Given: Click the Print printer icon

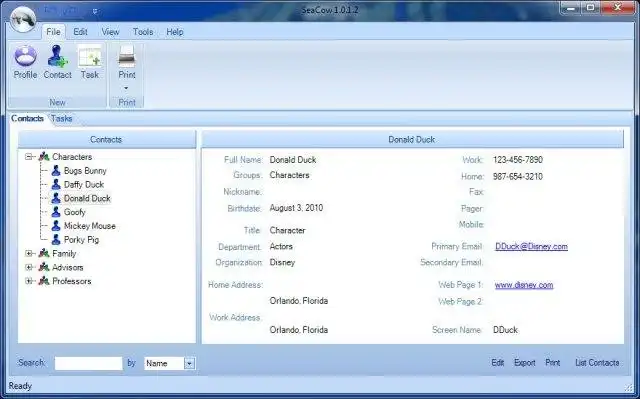Looking at the screenshot, I should point(127,57).
